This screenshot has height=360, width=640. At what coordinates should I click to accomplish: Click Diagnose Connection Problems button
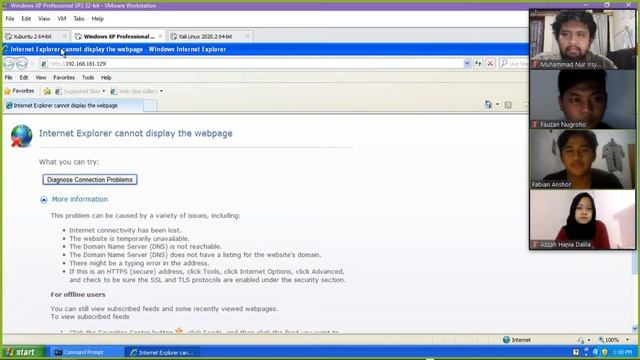click(90, 180)
